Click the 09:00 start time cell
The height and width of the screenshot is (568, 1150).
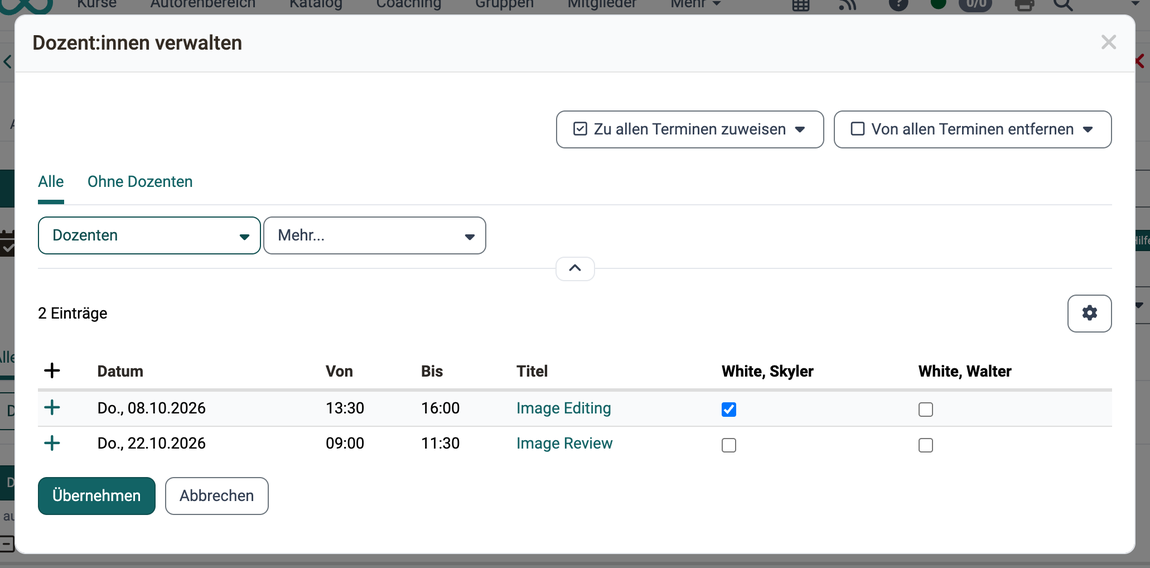click(x=345, y=443)
